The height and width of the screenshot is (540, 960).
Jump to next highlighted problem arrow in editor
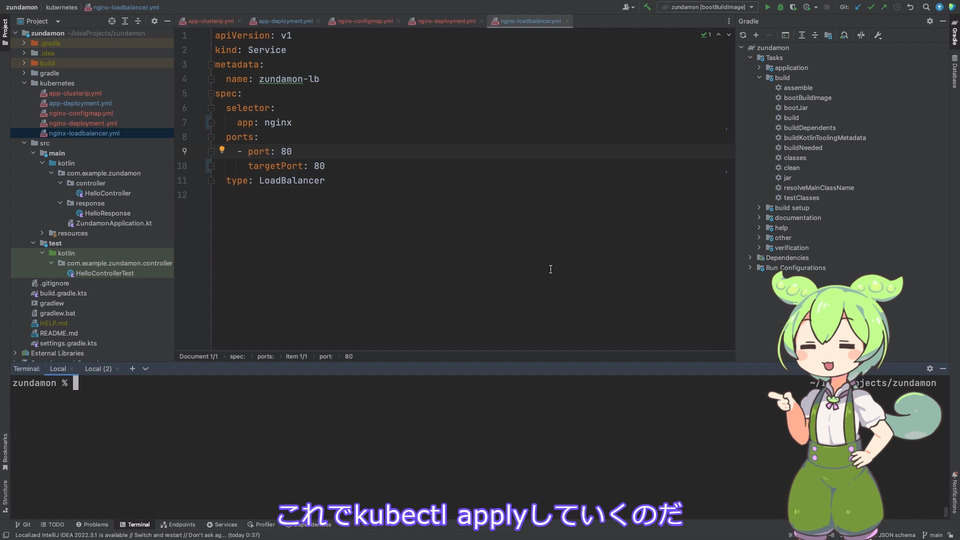click(x=729, y=35)
